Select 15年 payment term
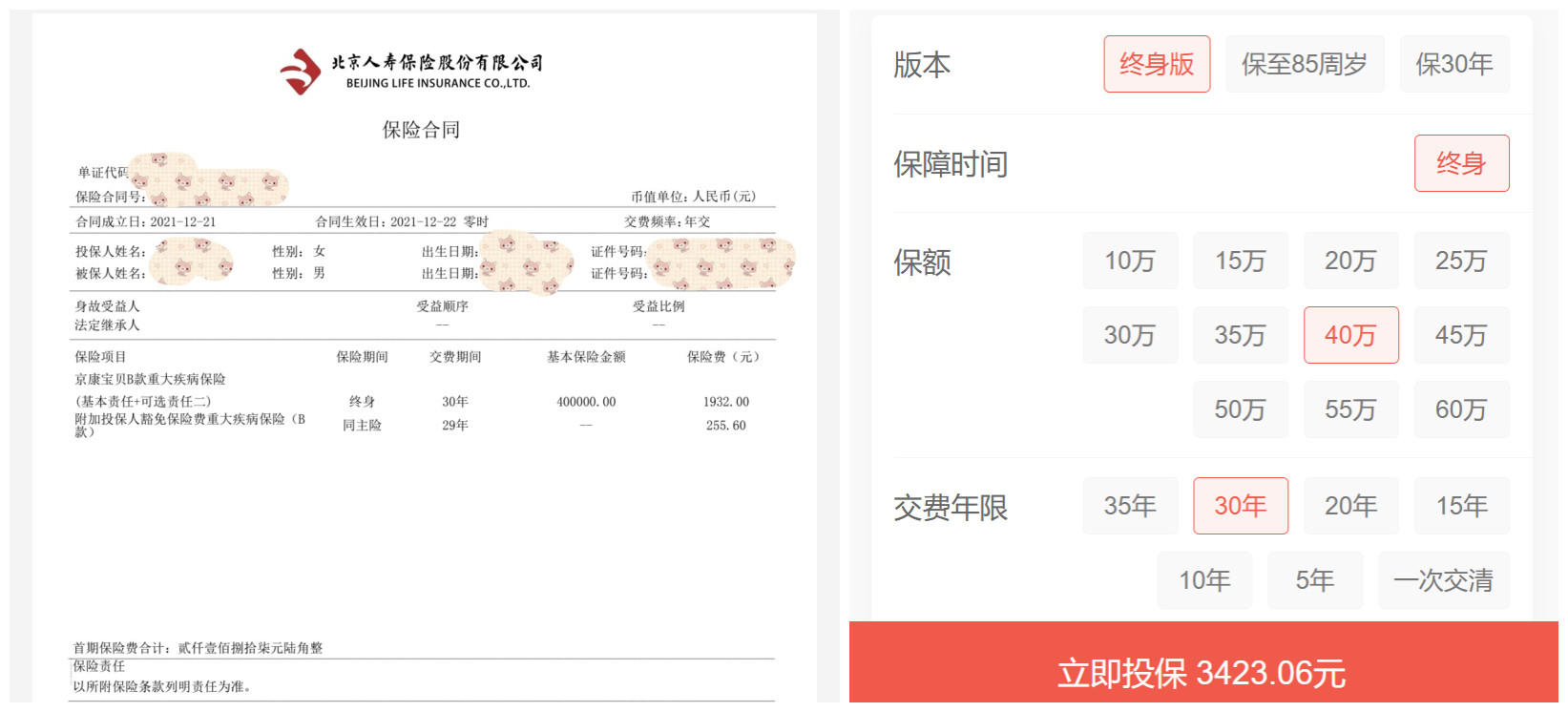1568x712 pixels. (x=1462, y=506)
